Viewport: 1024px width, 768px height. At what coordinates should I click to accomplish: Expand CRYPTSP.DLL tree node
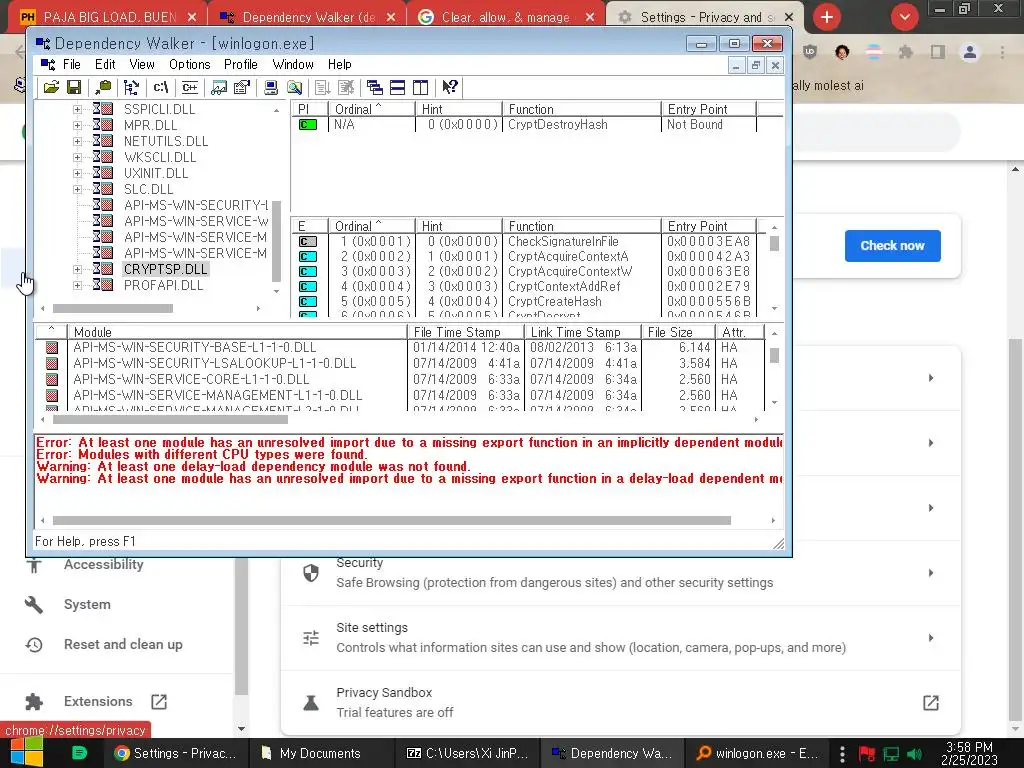(x=77, y=269)
